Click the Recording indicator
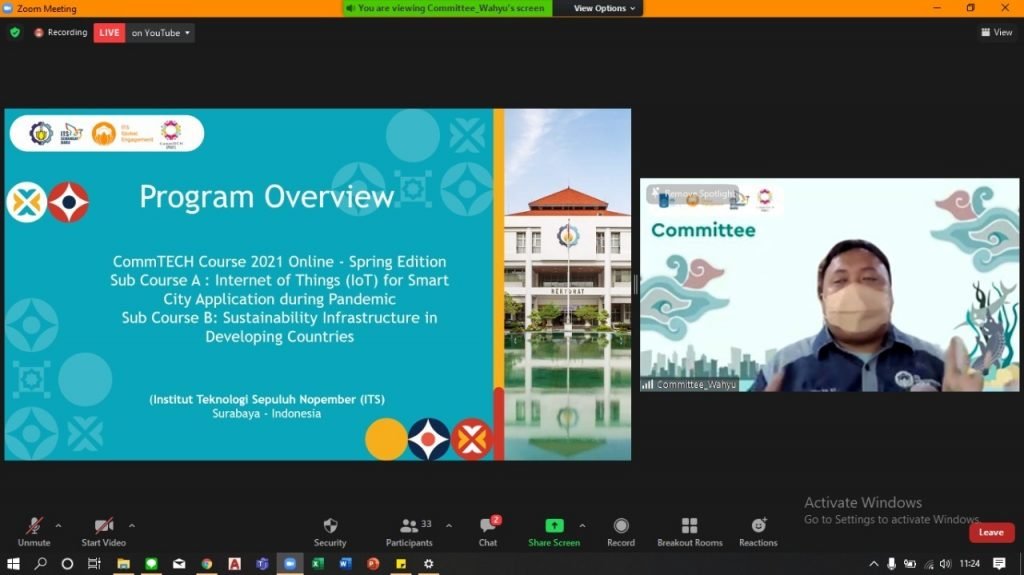 [61, 32]
